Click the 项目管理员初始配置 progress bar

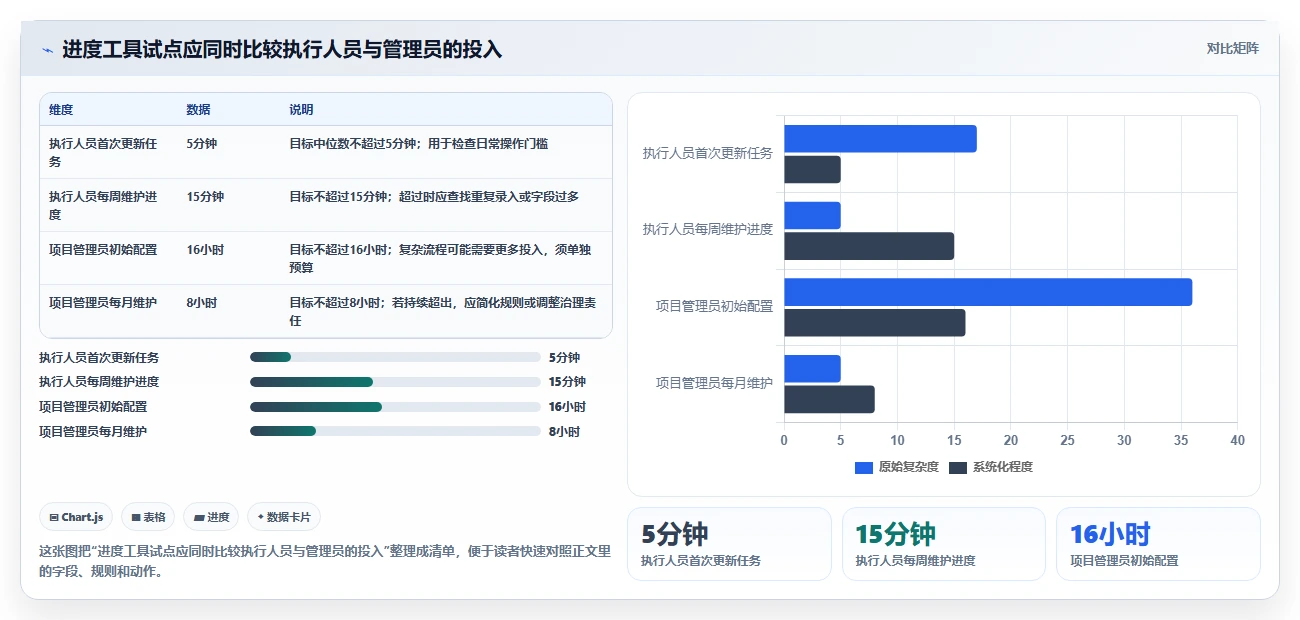click(x=395, y=407)
